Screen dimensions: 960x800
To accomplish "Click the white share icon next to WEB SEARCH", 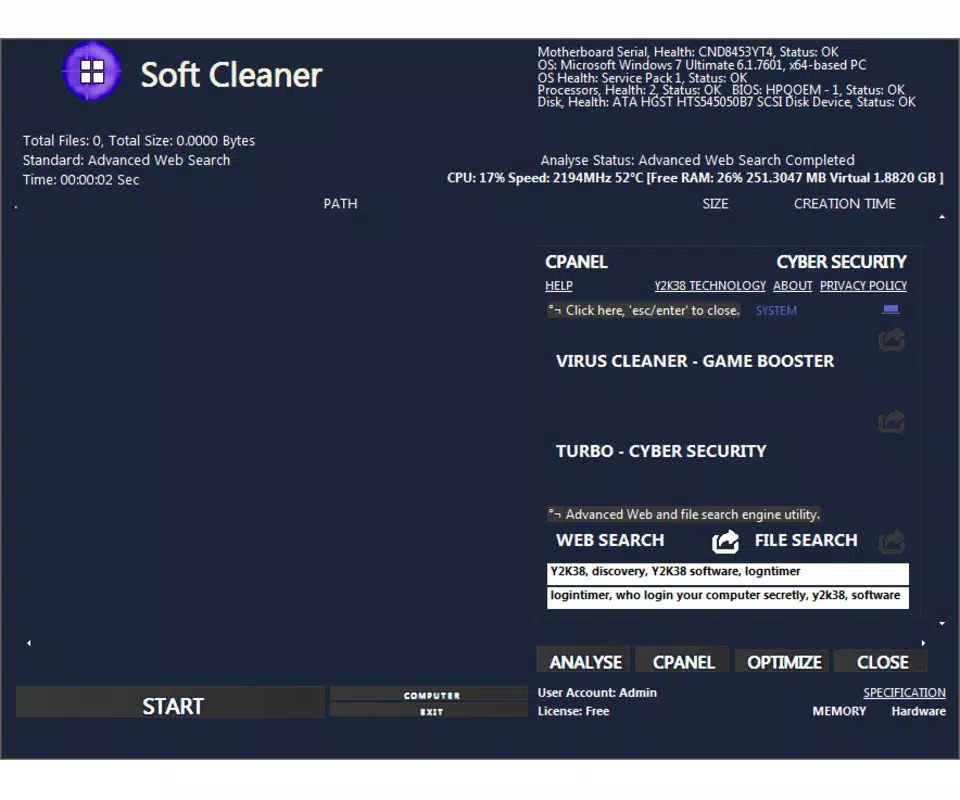I will click(x=726, y=541).
